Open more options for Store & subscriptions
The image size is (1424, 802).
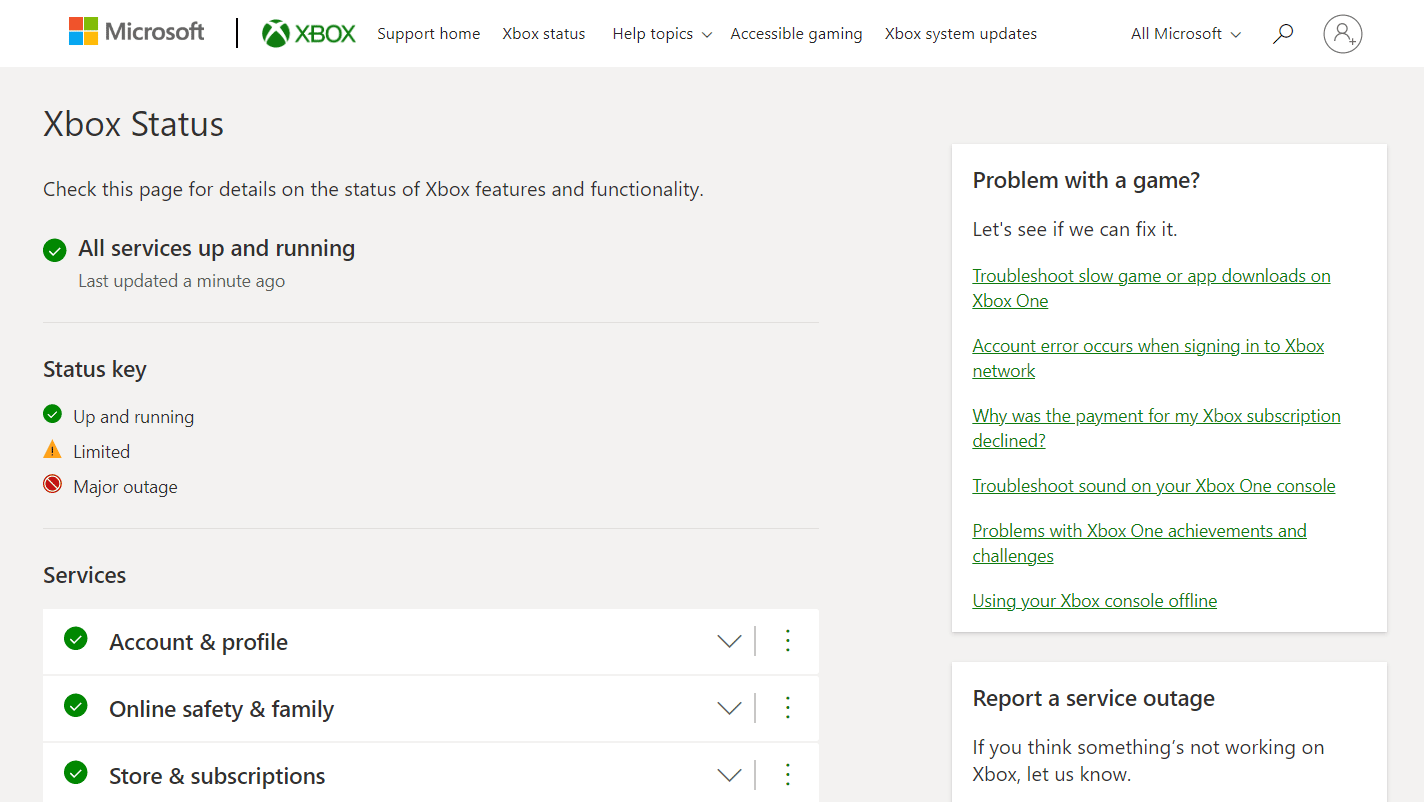pos(788,775)
